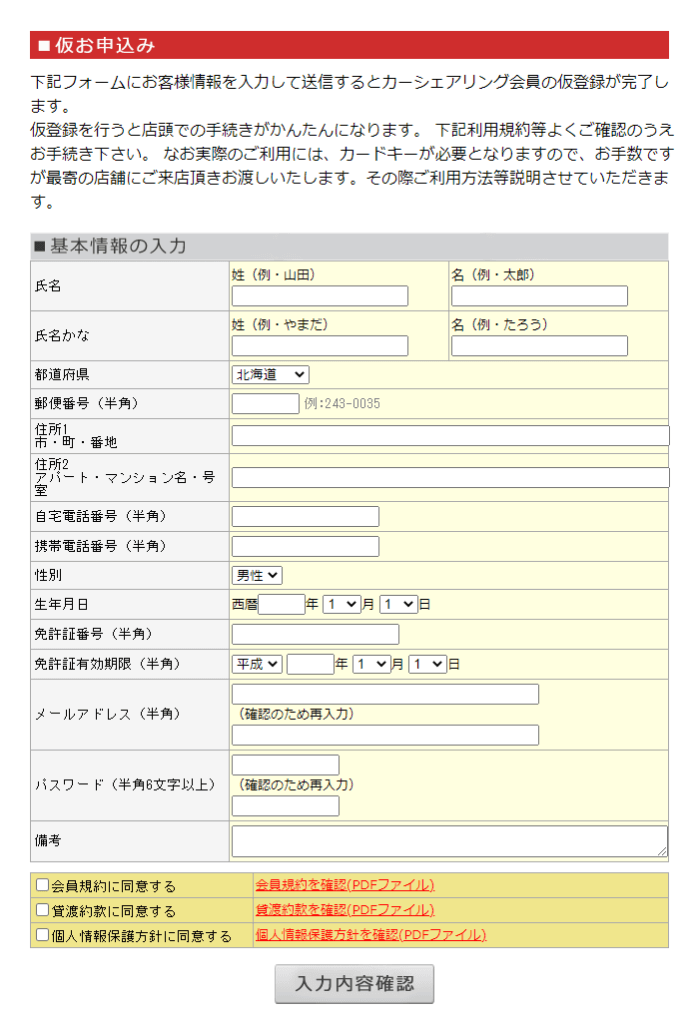Click the 免許証有効期限(半角) row label
Image resolution: width=699 pixels, height=1024 pixels.
coord(108,664)
